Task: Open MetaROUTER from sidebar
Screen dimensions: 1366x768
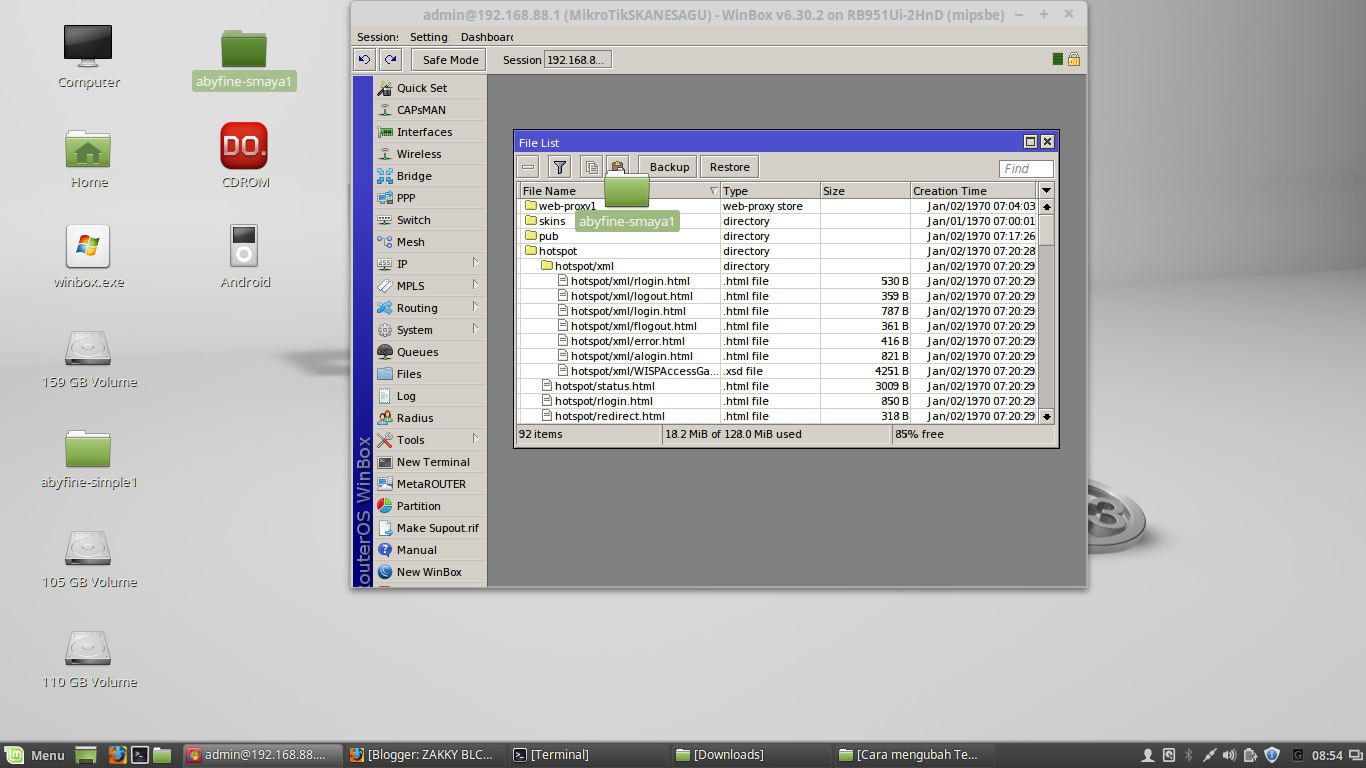Action: (430, 484)
